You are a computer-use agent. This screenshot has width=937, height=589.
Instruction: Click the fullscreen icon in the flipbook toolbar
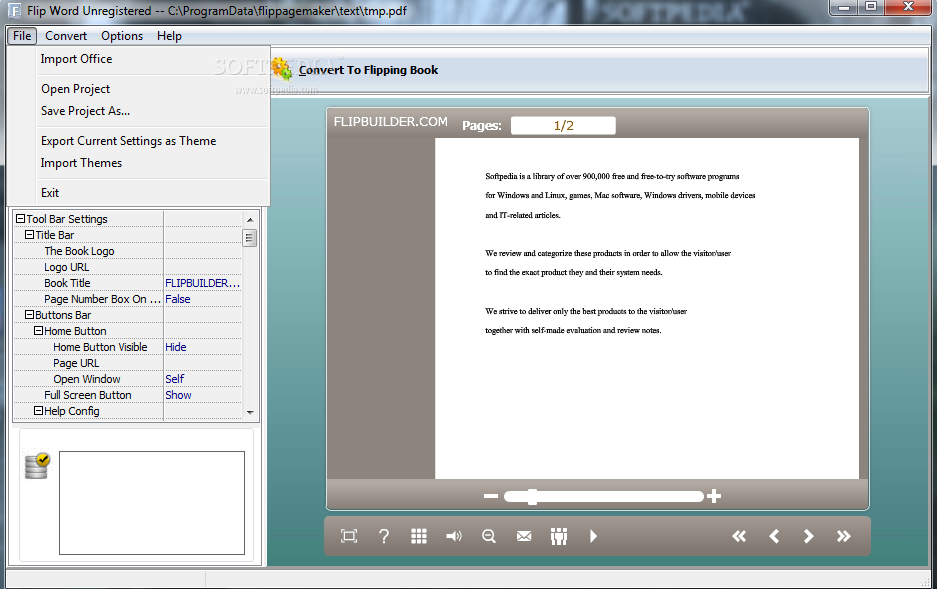(x=349, y=536)
